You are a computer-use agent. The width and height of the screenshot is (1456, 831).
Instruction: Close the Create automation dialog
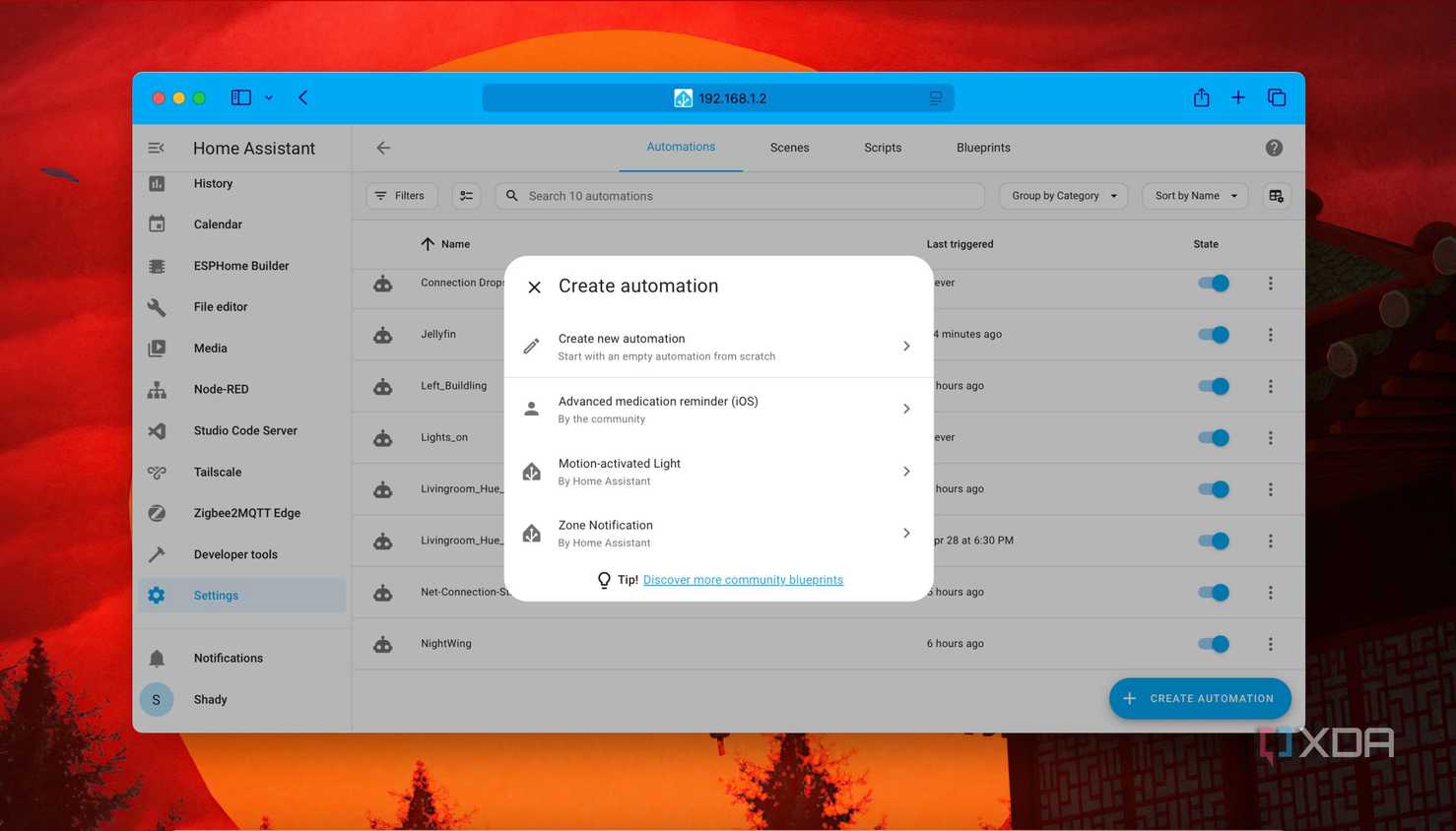534,287
